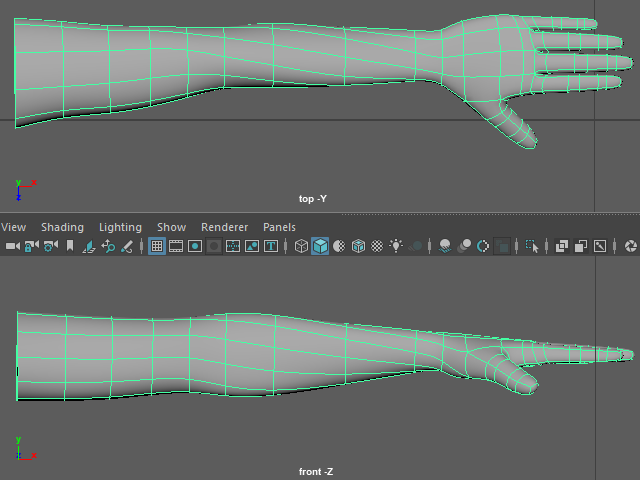This screenshot has height=480, width=640.
Task: Expand the Renderer menu
Action: pos(224,227)
